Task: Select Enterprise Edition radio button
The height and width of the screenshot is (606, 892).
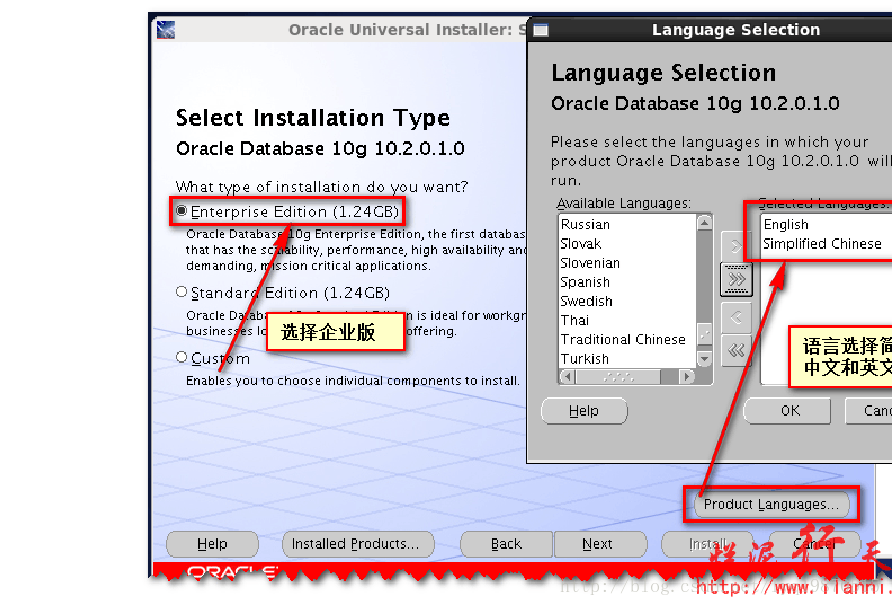Action: tap(181, 211)
